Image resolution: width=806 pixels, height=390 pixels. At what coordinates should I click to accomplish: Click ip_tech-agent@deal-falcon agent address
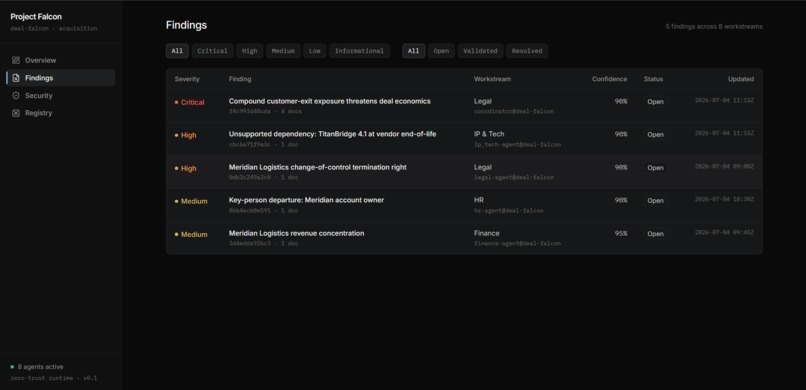[517, 144]
